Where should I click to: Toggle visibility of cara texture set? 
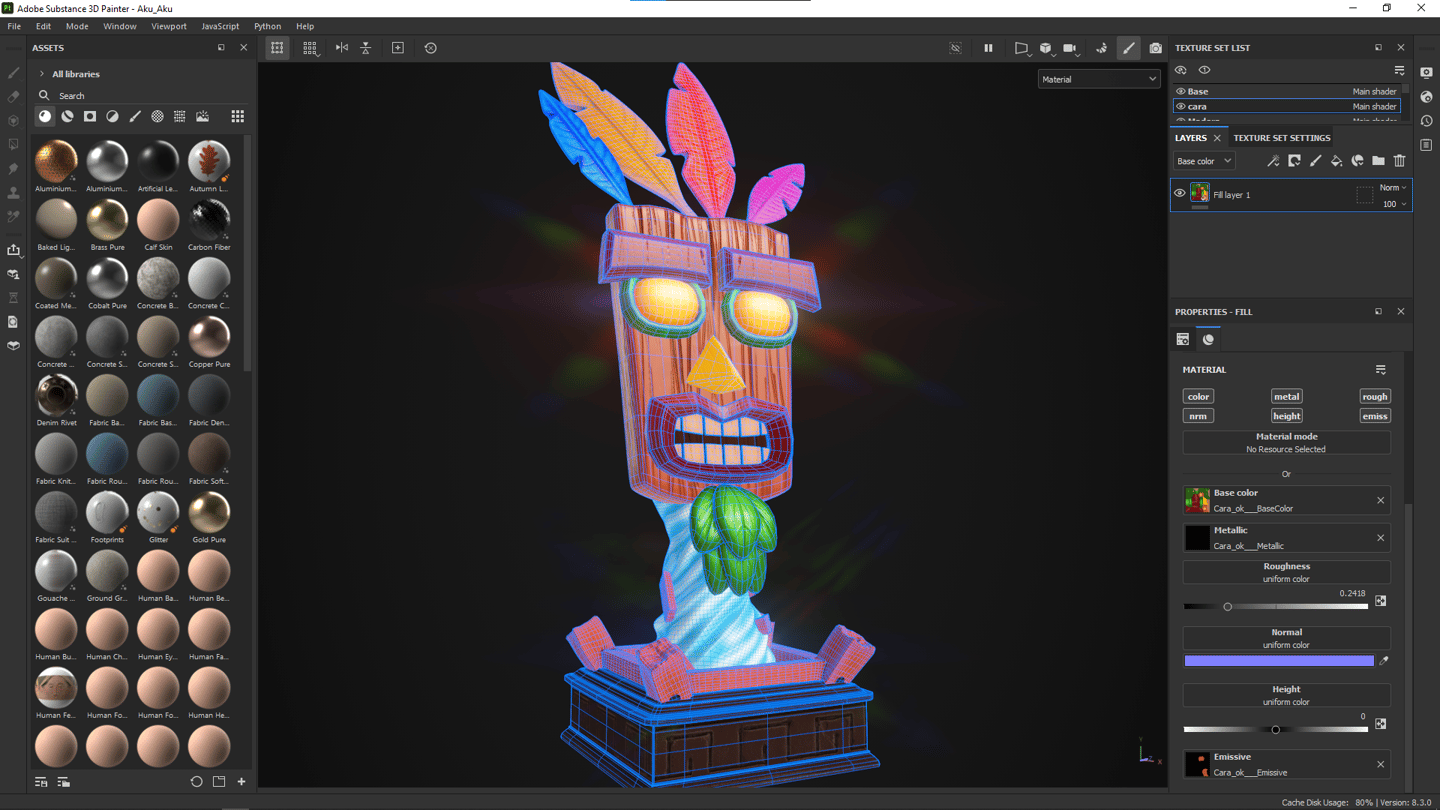pyautogui.click(x=1181, y=106)
